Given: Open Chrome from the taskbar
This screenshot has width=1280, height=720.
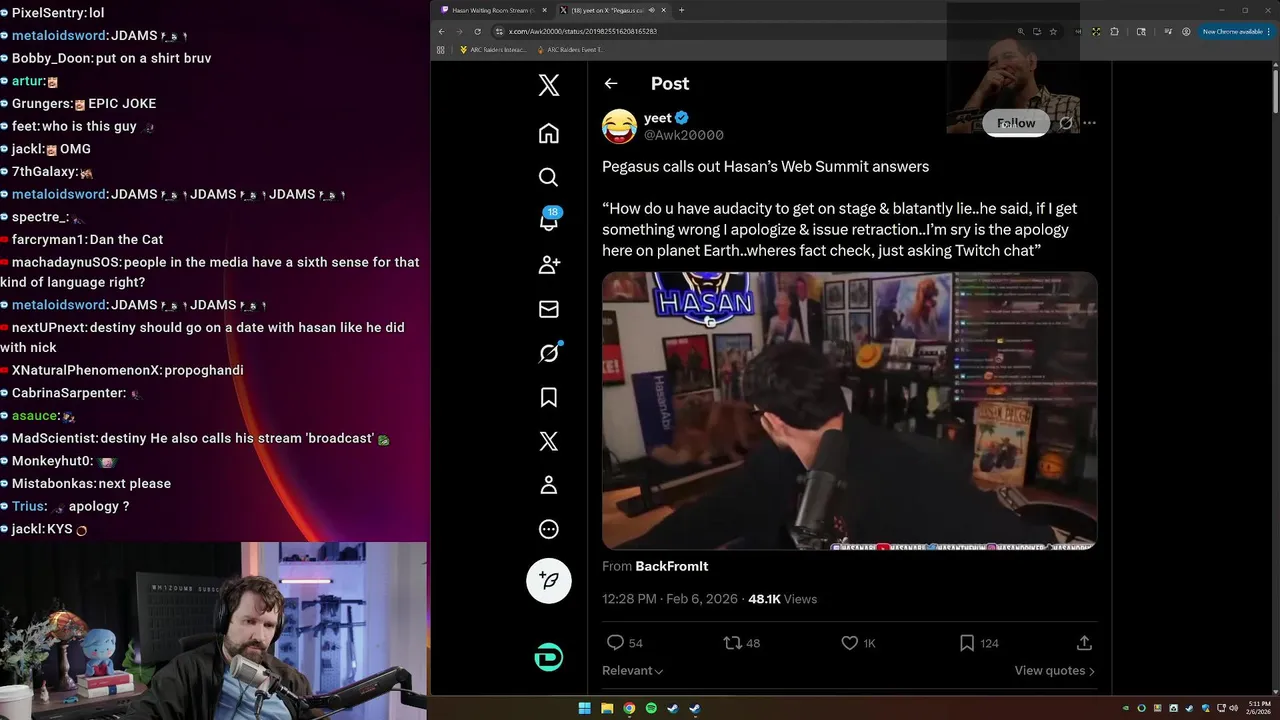Looking at the screenshot, I should click(629, 709).
